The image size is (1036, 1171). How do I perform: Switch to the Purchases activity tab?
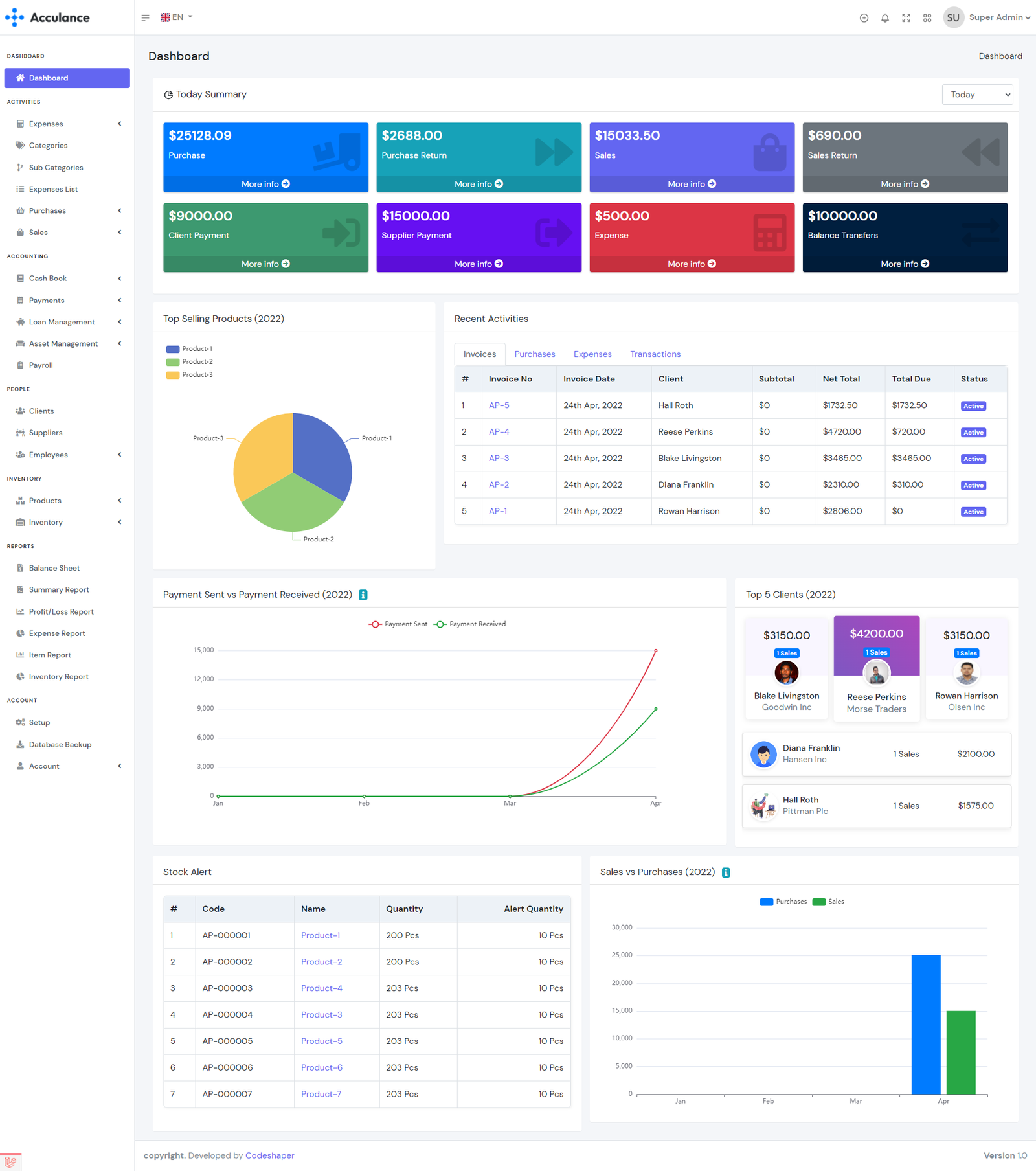[x=534, y=354]
